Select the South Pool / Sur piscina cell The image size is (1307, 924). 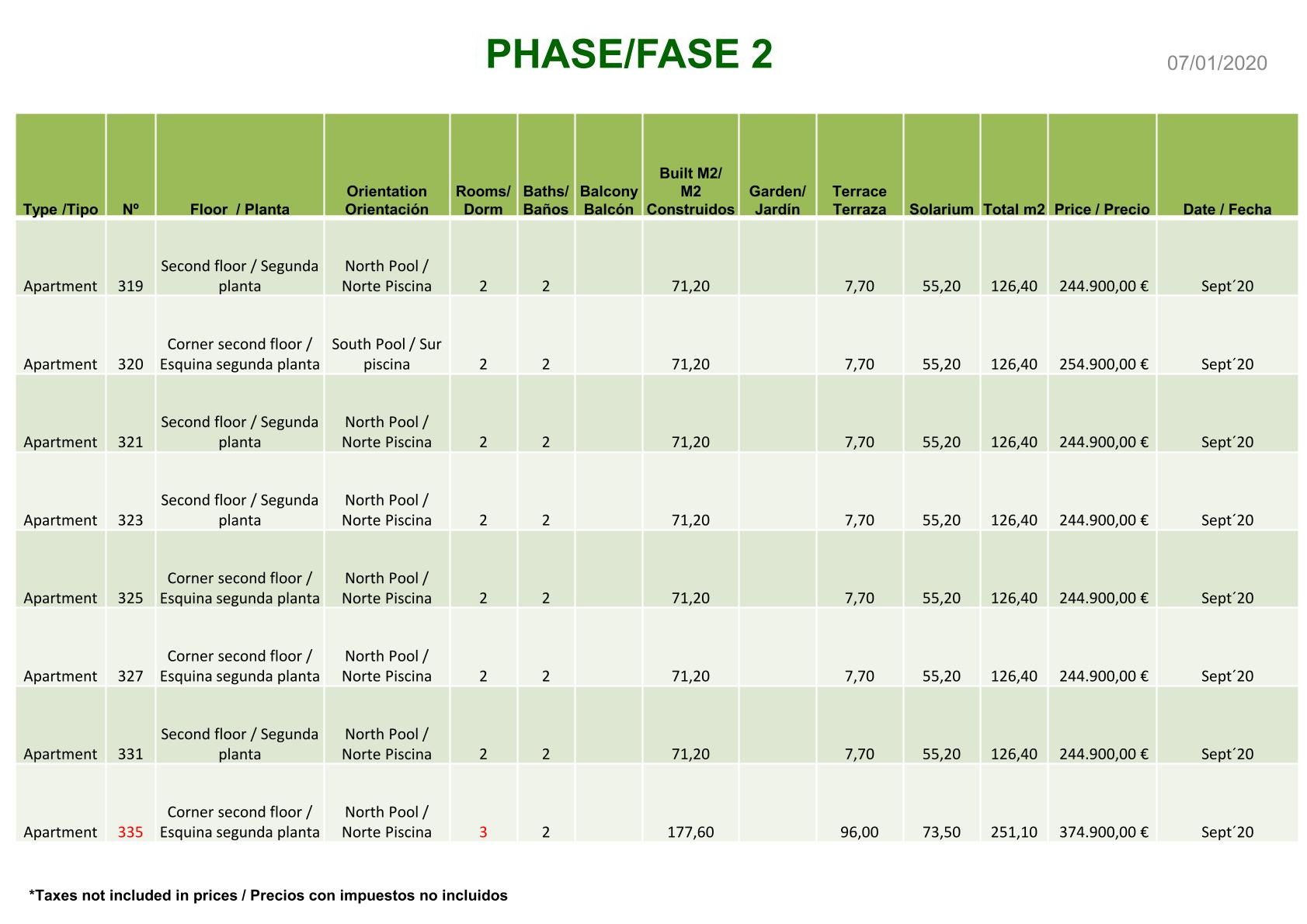click(x=386, y=354)
